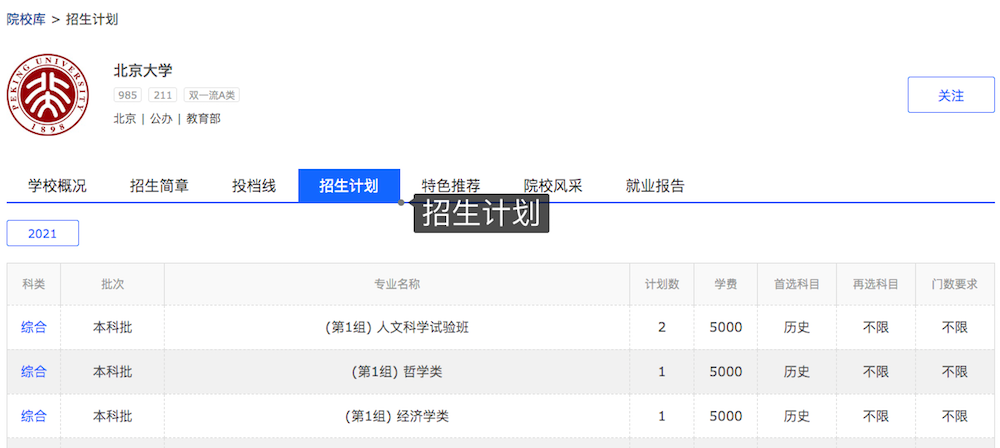Open the 招生简章 tab
The width and height of the screenshot is (1000, 448).
coord(159,185)
